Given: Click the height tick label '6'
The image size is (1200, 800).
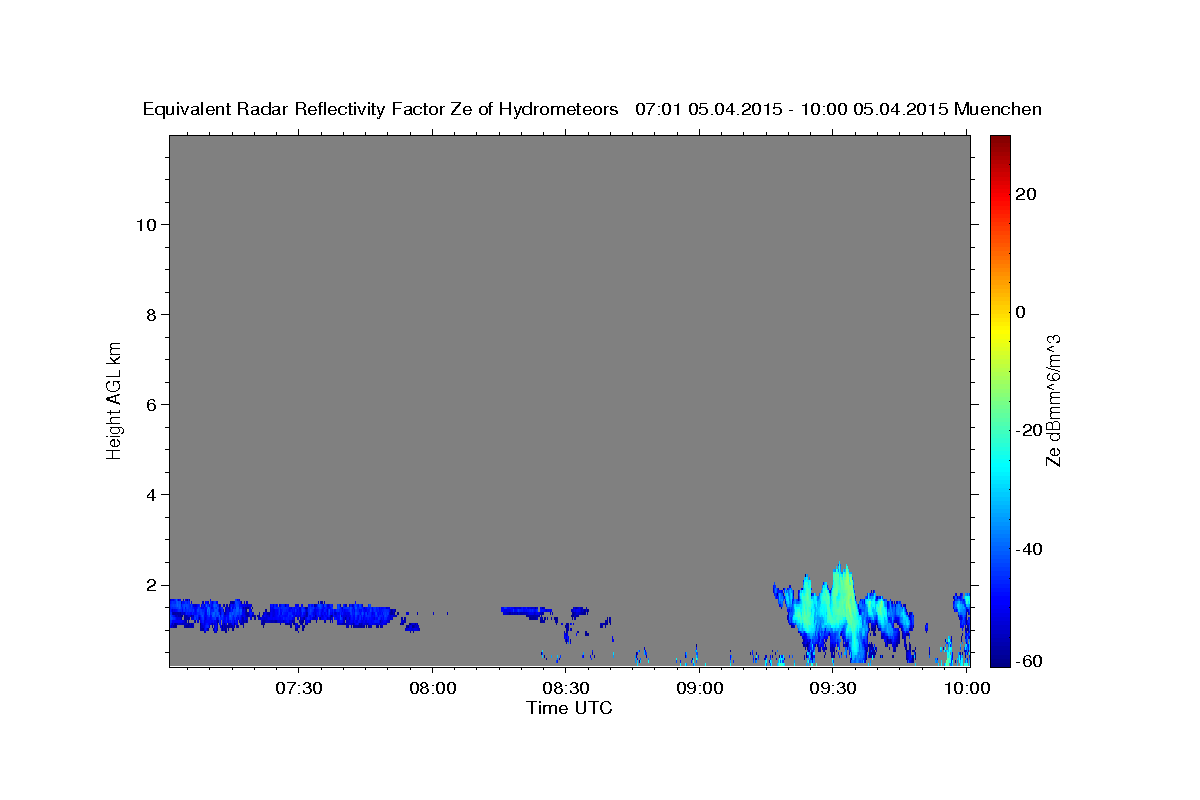Looking at the screenshot, I should tap(151, 404).
